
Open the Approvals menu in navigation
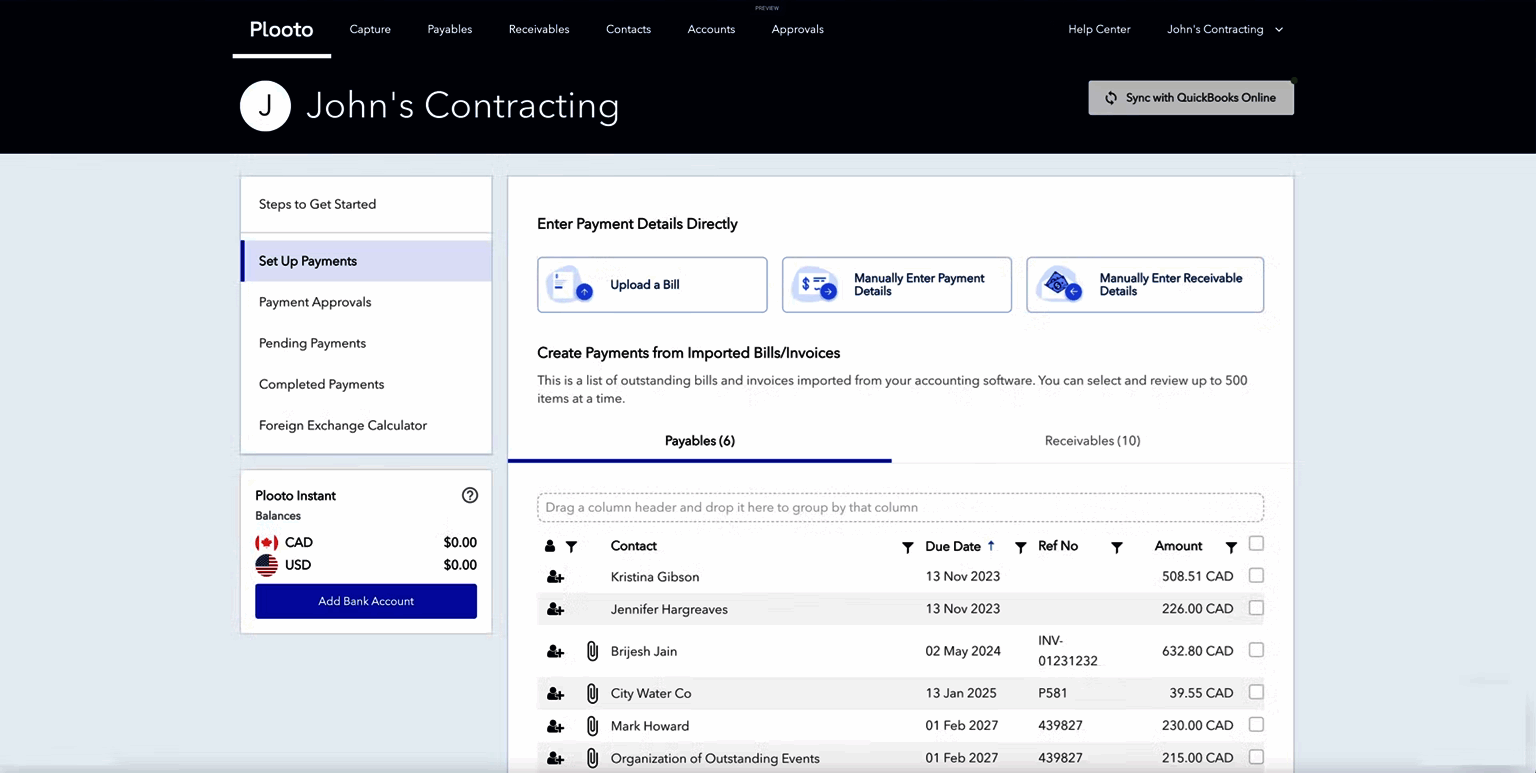click(x=797, y=29)
